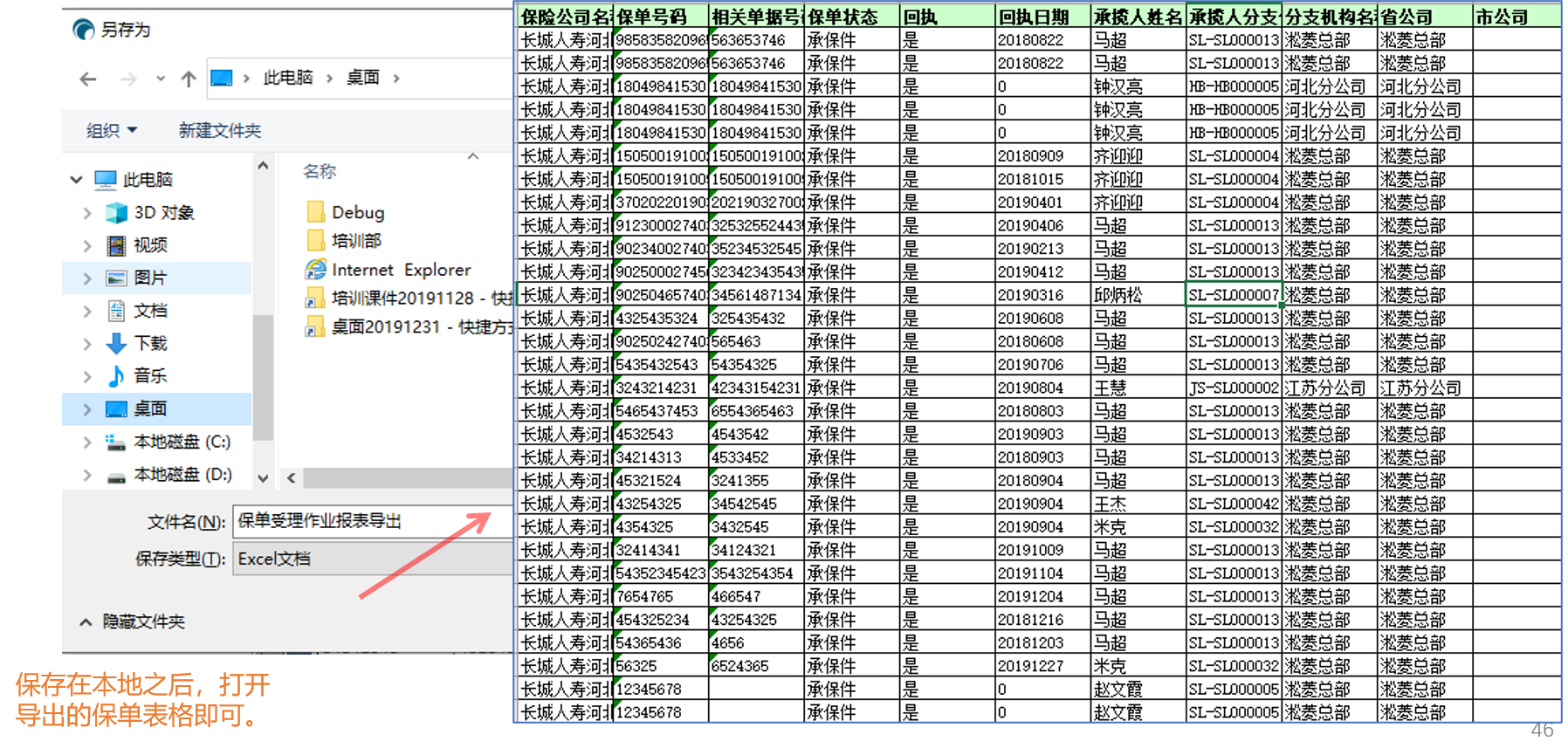Image resolution: width=1568 pixels, height=755 pixels.
Task: Click 新建文件夹 button
Action: tap(220, 130)
